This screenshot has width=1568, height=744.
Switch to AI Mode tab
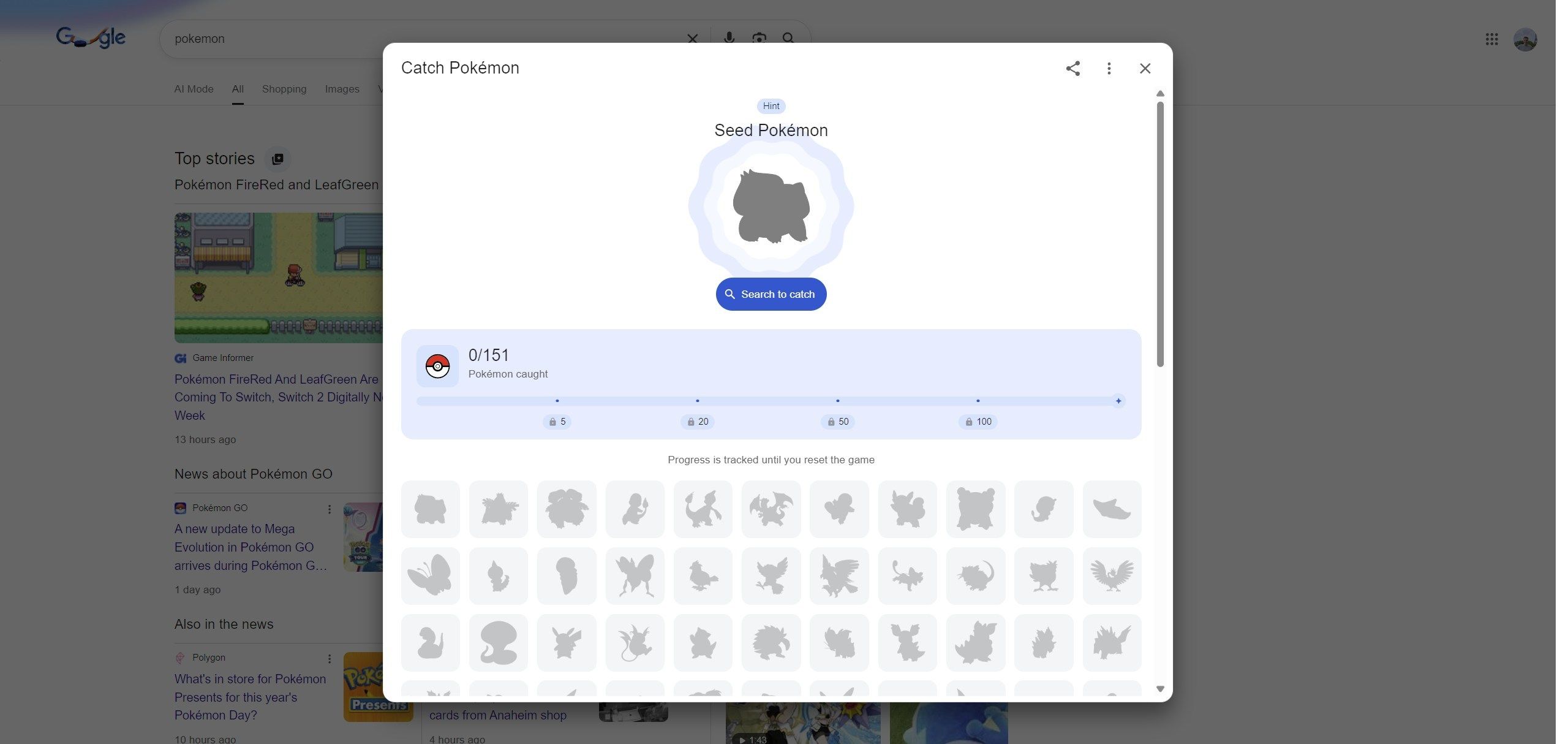click(194, 89)
